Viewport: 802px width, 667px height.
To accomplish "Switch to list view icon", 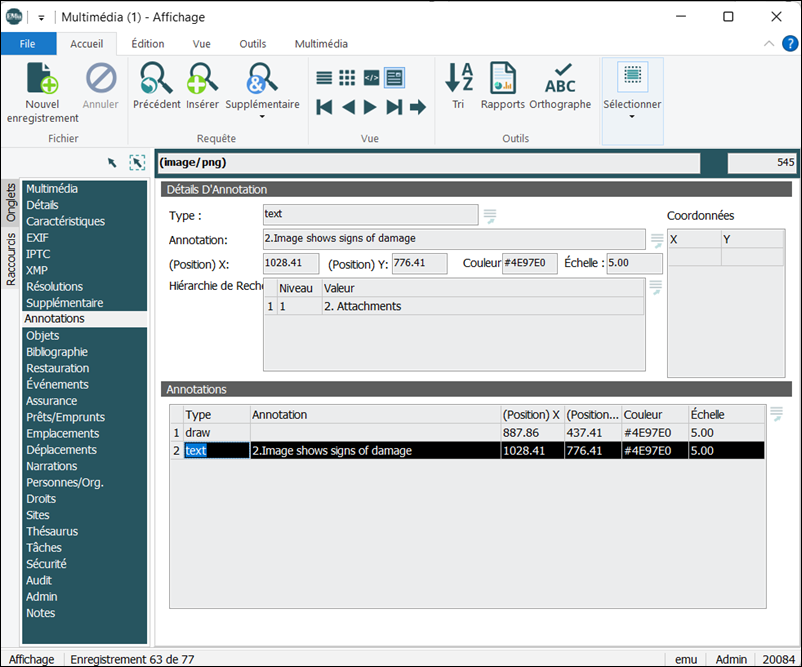I will (x=324, y=78).
